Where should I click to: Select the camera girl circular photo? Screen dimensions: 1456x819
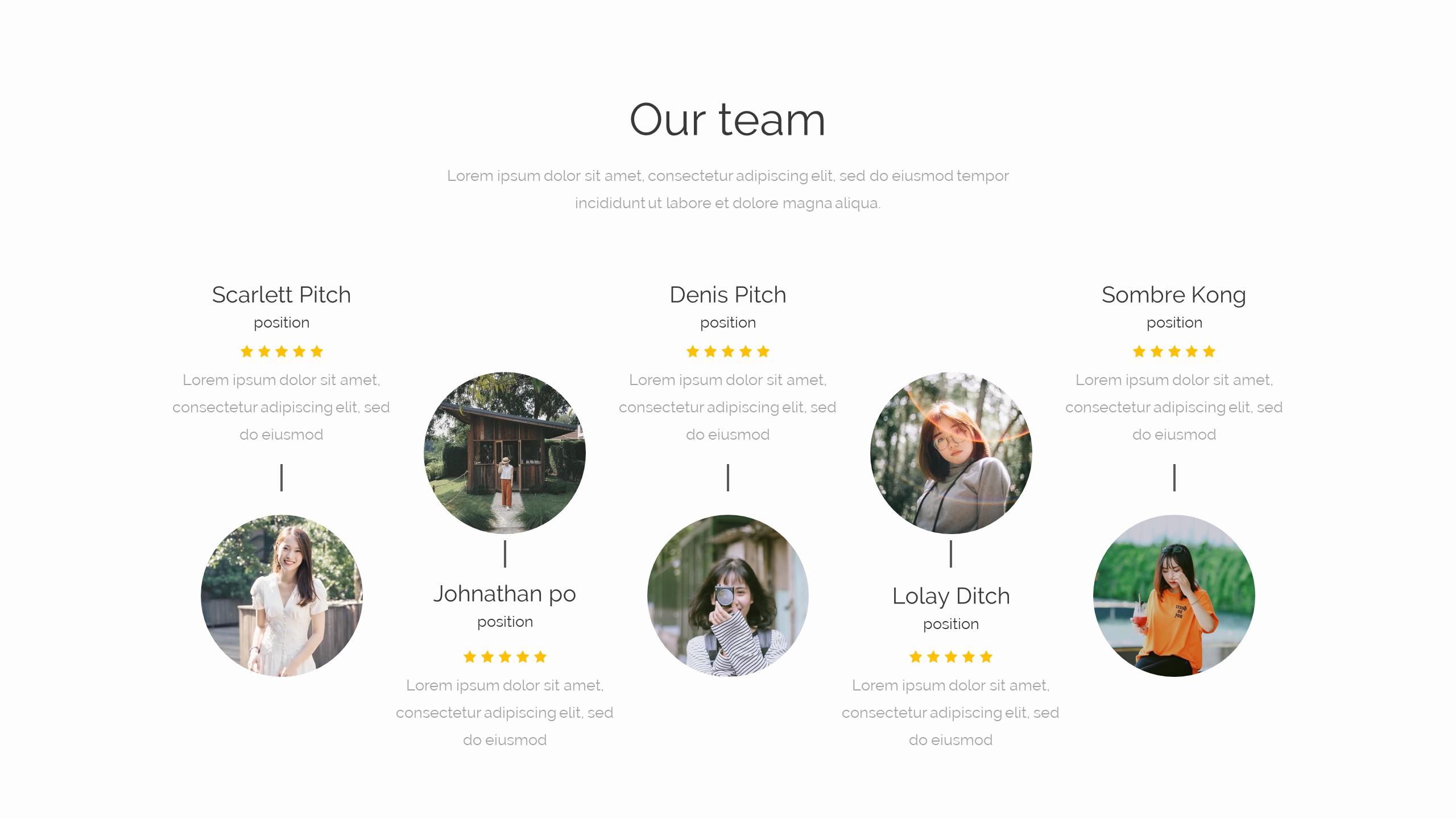pyautogui.click(x=728, y=595)
